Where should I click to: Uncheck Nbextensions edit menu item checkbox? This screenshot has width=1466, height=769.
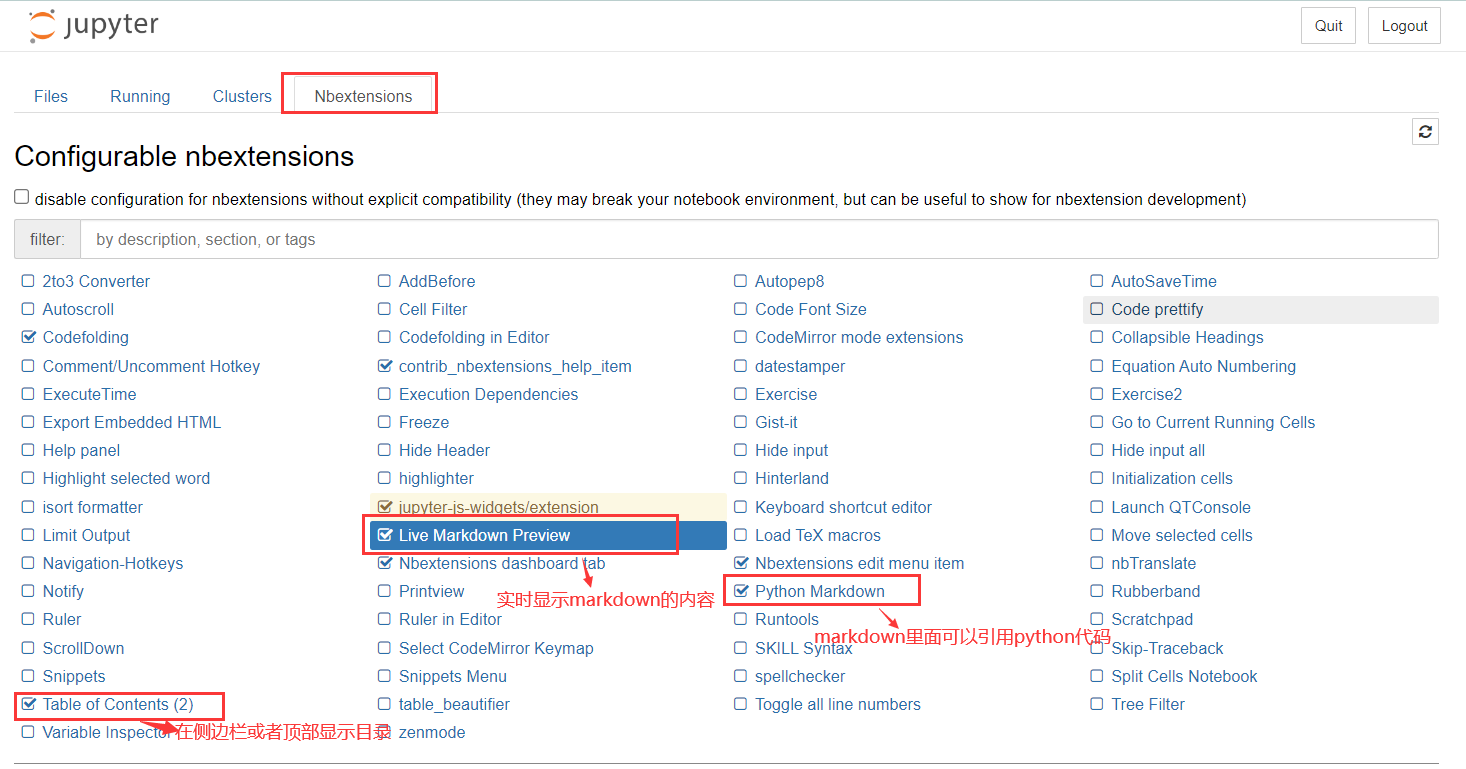coord(740,564)
